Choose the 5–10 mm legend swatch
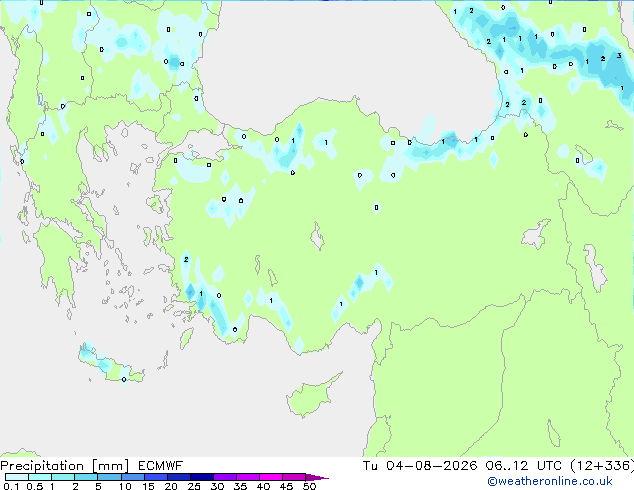This screenshot has width=634, height=490. pos(109,477)
